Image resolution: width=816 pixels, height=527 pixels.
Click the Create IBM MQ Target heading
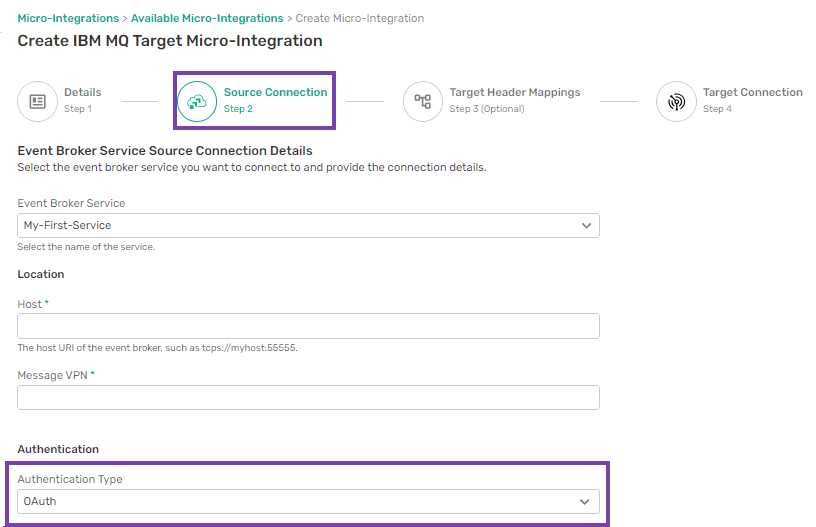tap(170, 41)
